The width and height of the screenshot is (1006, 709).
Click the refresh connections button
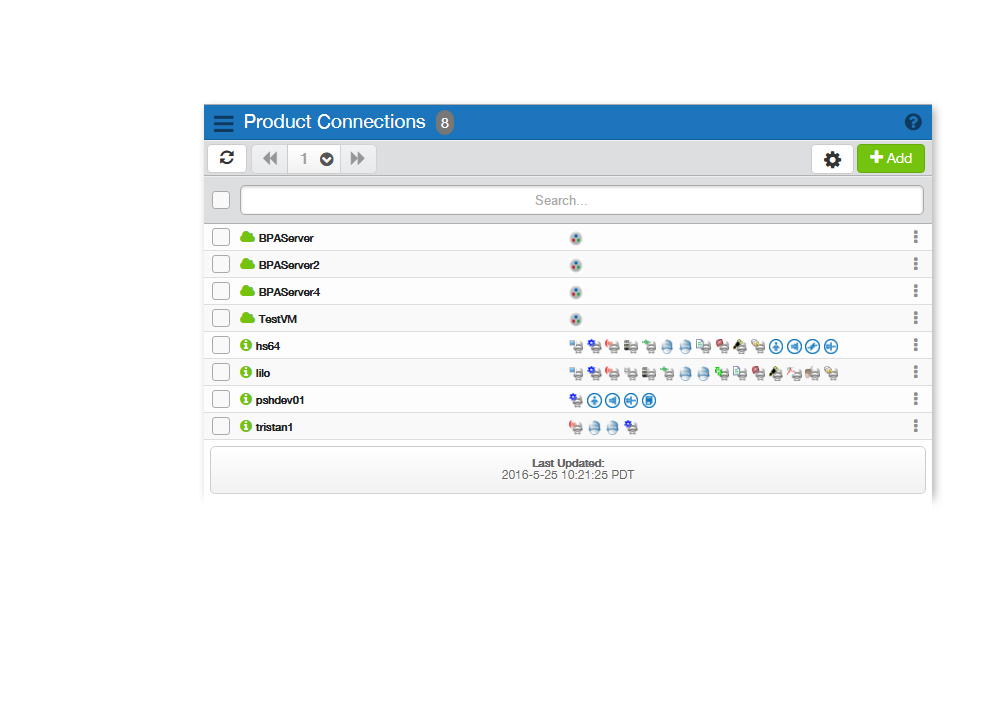tap(227, 158)
